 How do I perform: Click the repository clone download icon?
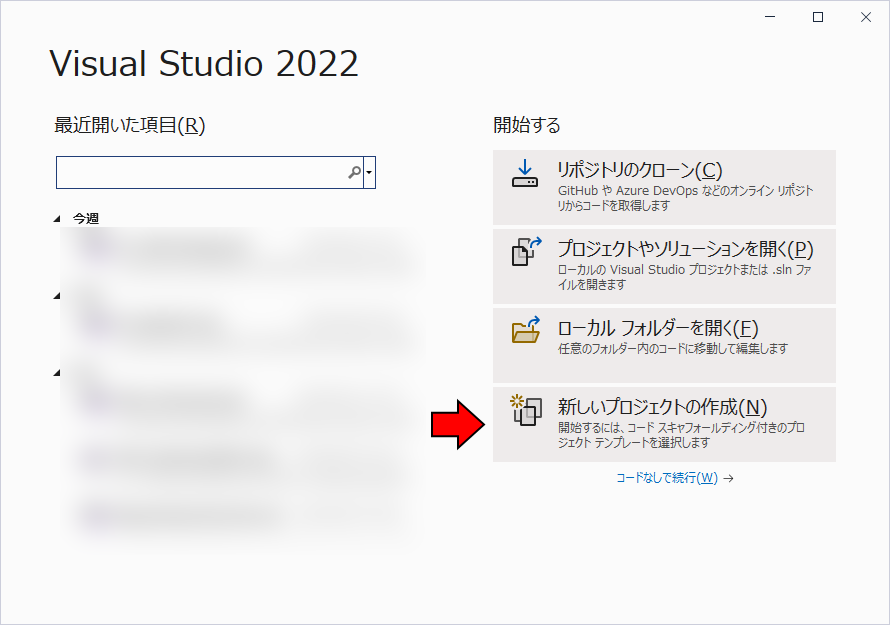pos(524,172)
